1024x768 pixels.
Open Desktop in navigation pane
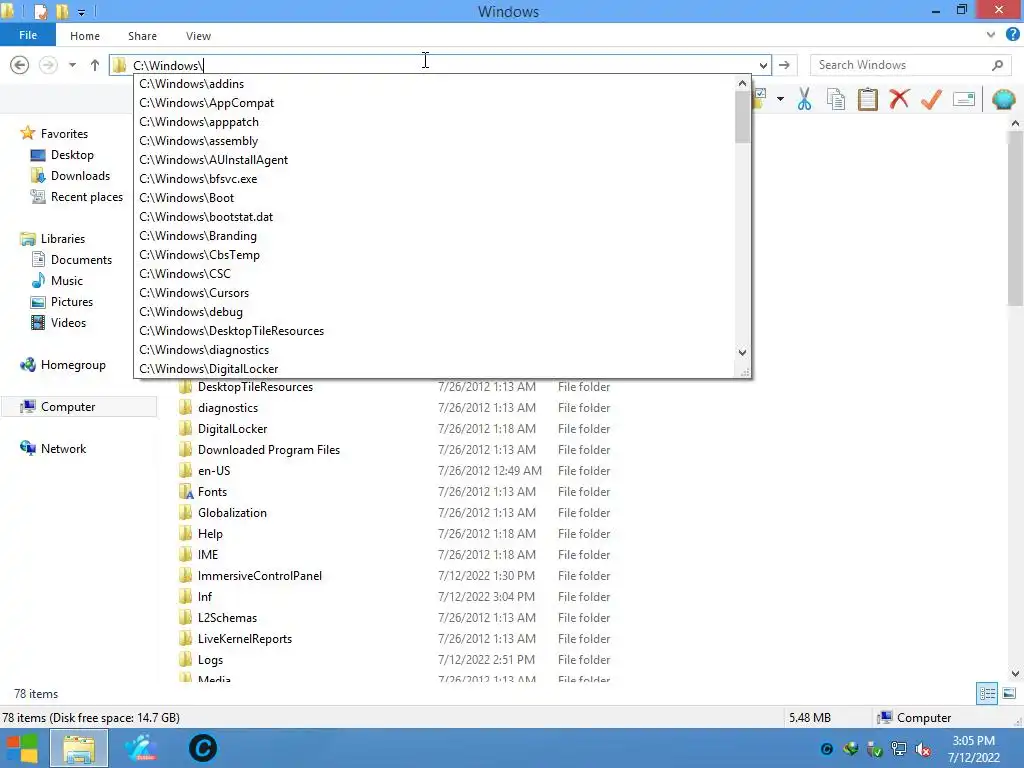click(72, 155)
